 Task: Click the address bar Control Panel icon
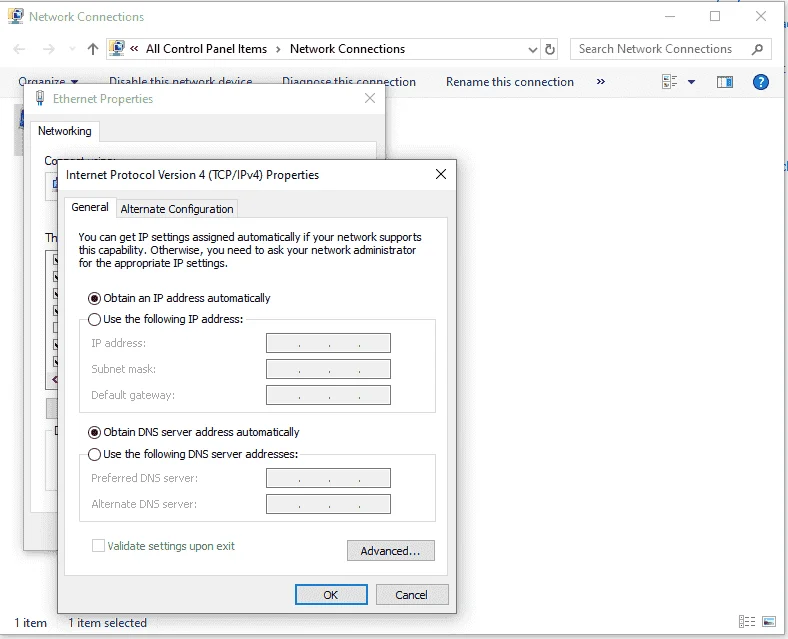[117, 48]
